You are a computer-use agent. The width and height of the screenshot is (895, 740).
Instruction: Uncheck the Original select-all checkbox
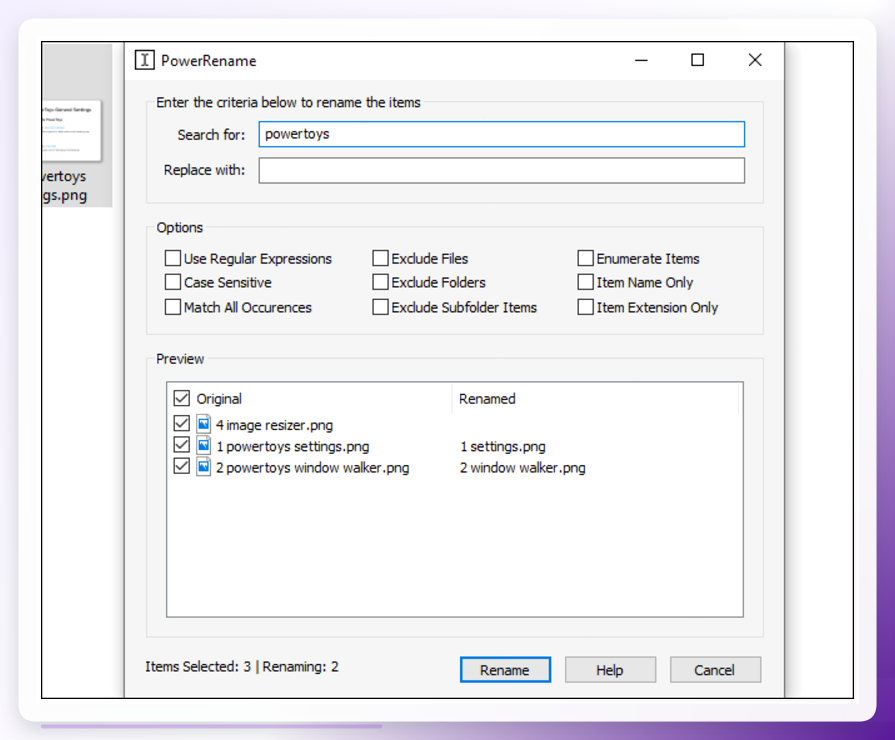click(x=182, y=398)
